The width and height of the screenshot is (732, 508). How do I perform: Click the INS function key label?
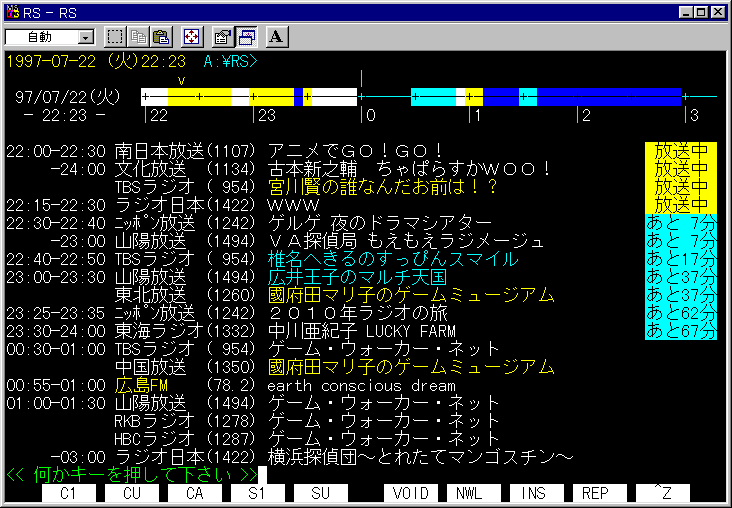pyautogui.click(x=537, y=493)
